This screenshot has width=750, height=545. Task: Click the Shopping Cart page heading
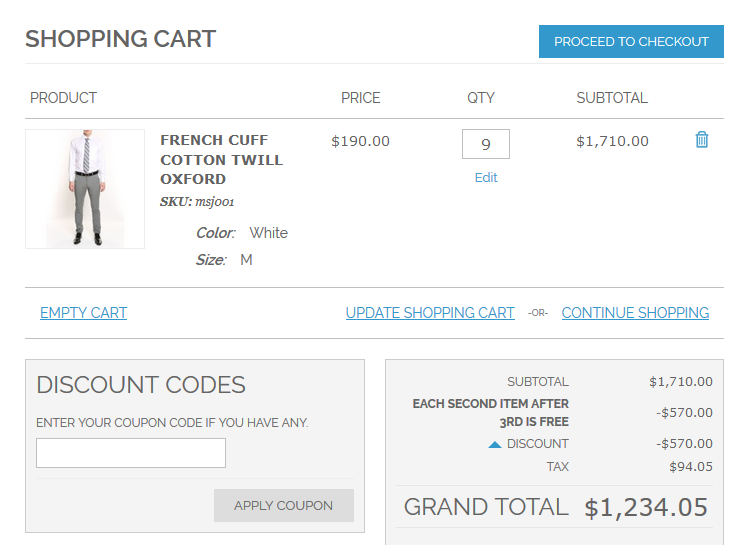120,39
